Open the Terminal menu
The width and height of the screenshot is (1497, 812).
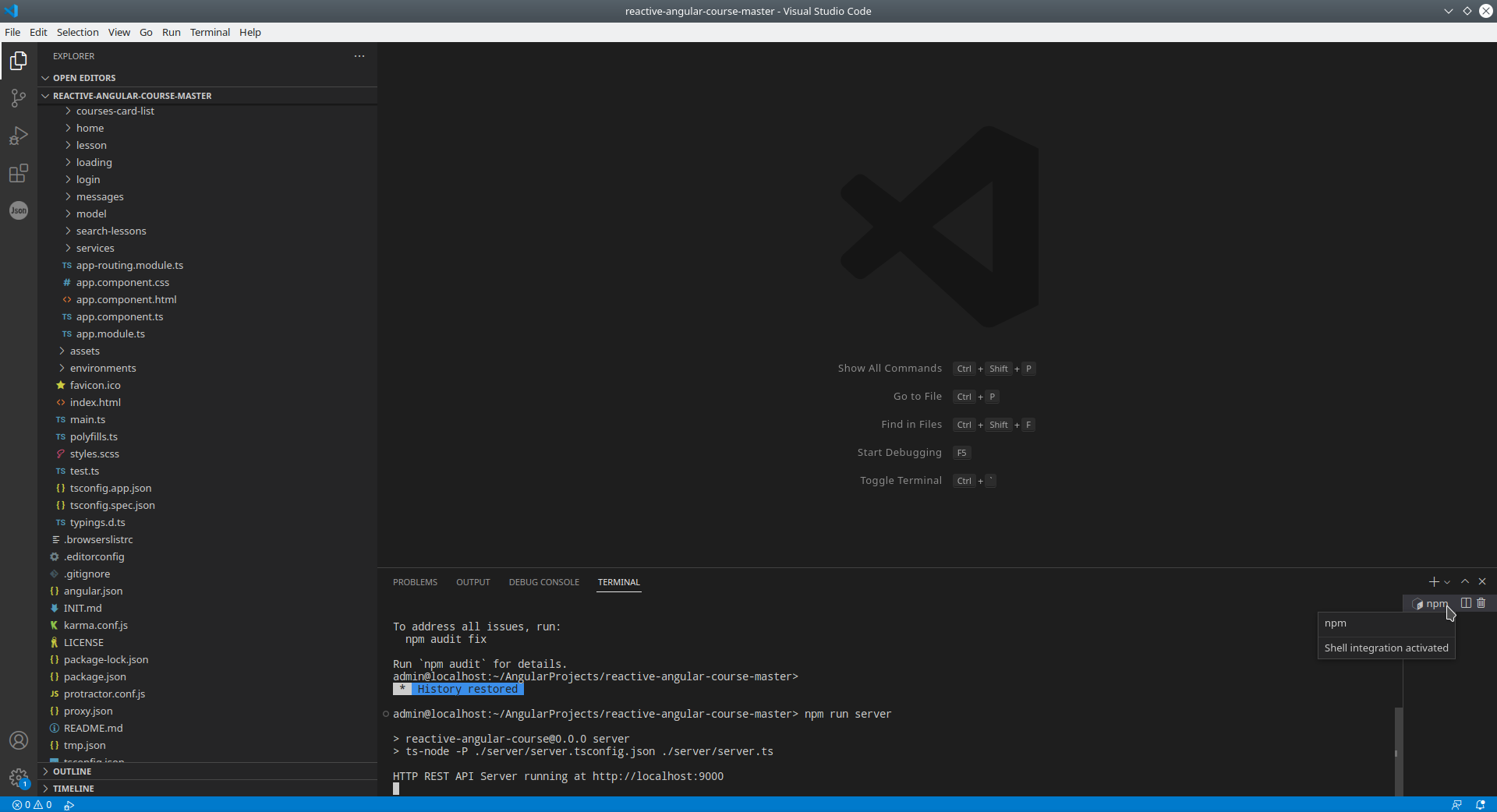(x=210, y=32)
